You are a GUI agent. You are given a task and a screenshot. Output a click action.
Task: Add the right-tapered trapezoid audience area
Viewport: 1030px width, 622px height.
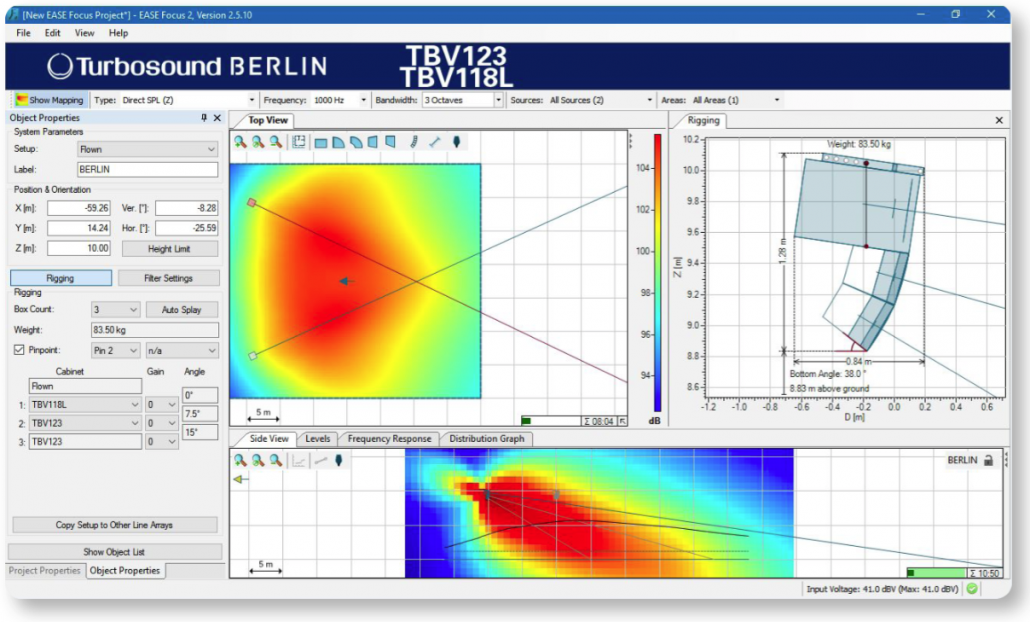390,142
